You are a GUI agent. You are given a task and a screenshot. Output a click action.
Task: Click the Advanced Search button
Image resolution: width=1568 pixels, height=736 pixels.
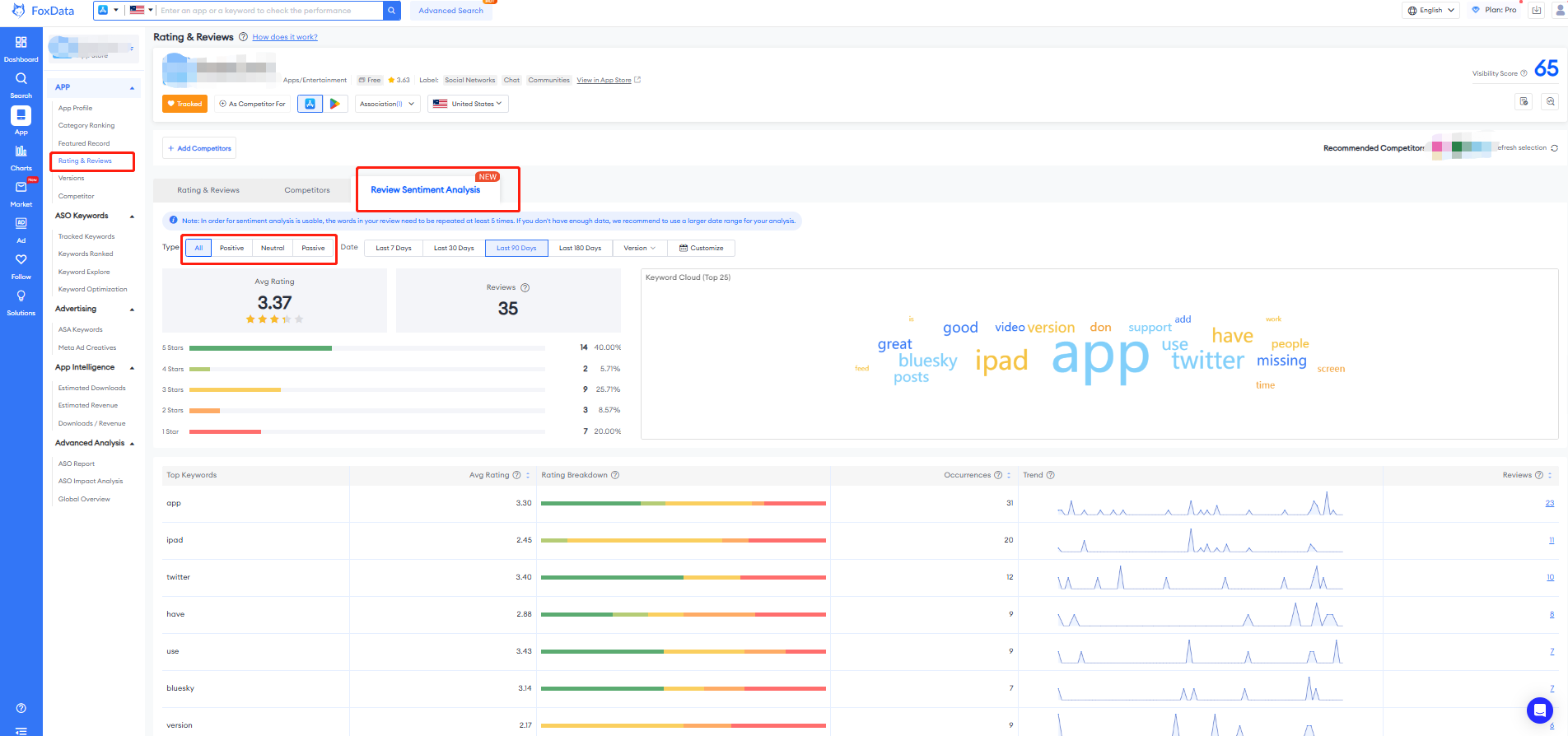pos(450,11)
